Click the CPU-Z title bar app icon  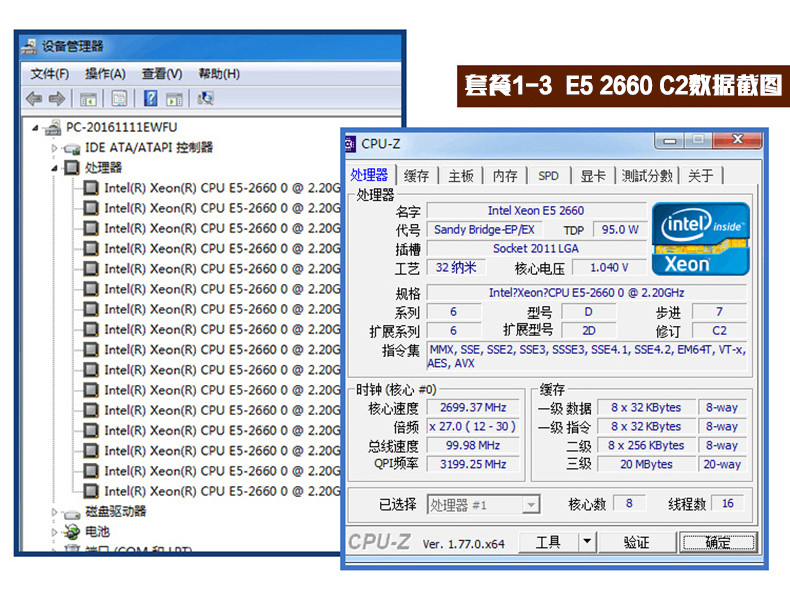coord(350,144)
